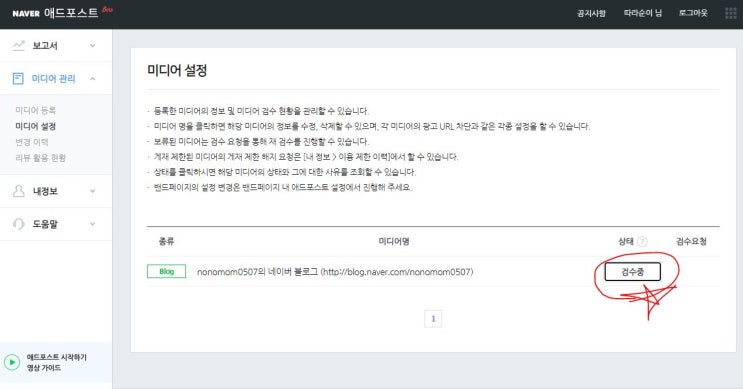Expand the 내정보 chevron
This screenshot has width=743, height=389.
coord(93,191)
